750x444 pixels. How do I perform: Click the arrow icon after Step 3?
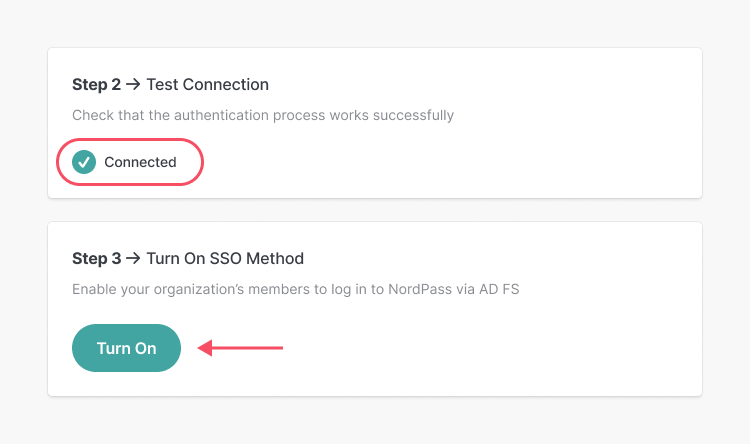click(133, 258)
